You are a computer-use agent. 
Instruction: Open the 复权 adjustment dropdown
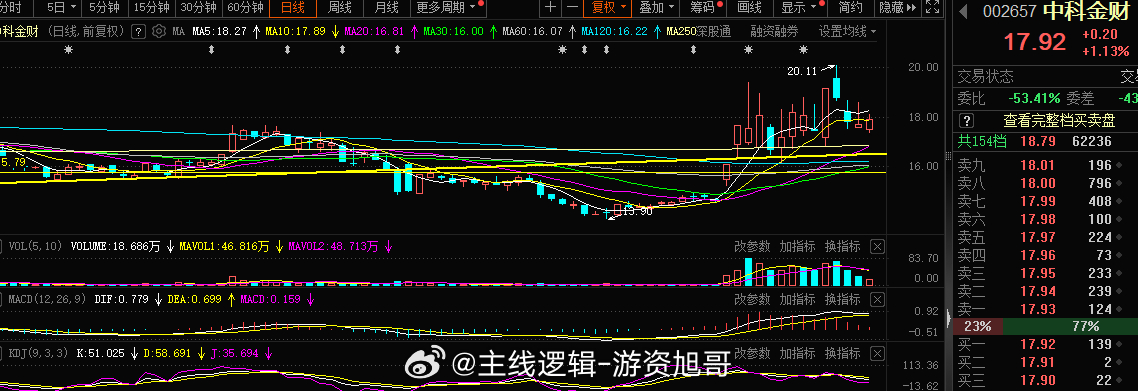[x=608, y=8]
